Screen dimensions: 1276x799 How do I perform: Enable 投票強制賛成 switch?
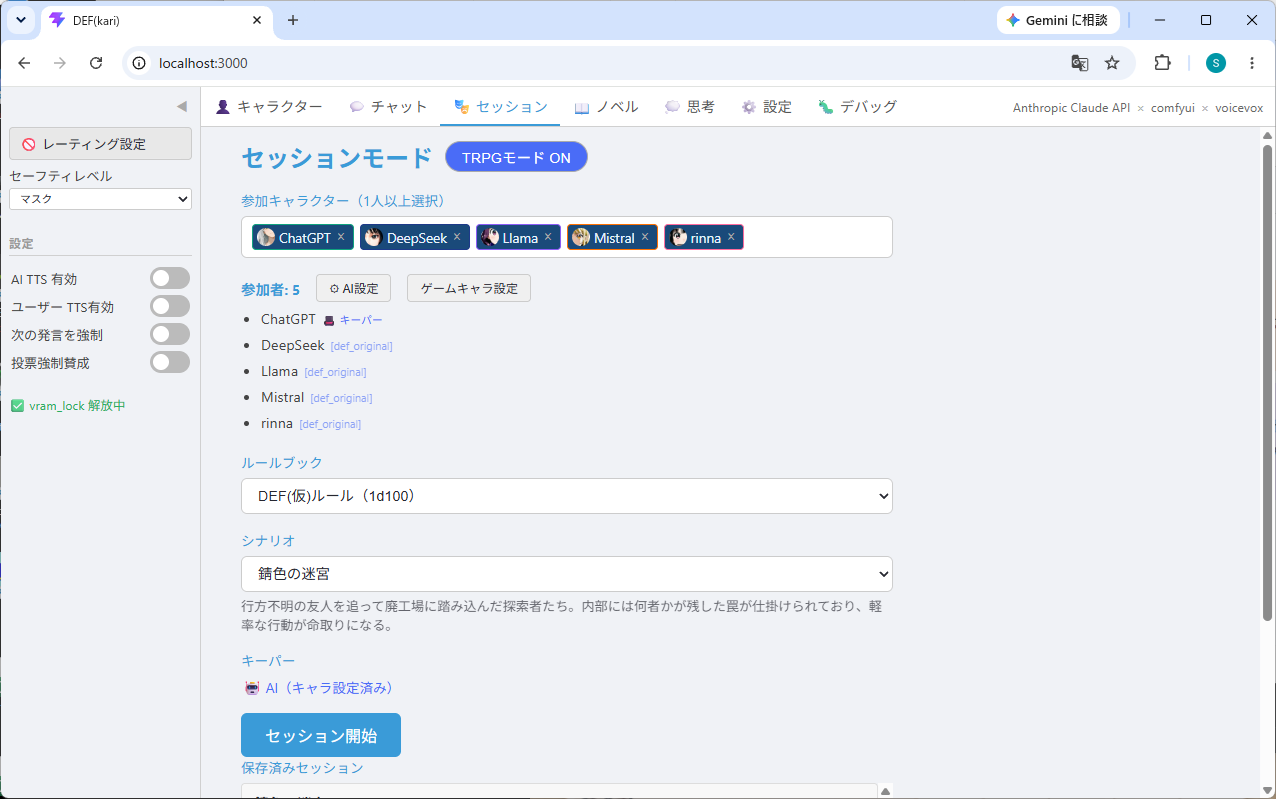[x=170, y=362]
